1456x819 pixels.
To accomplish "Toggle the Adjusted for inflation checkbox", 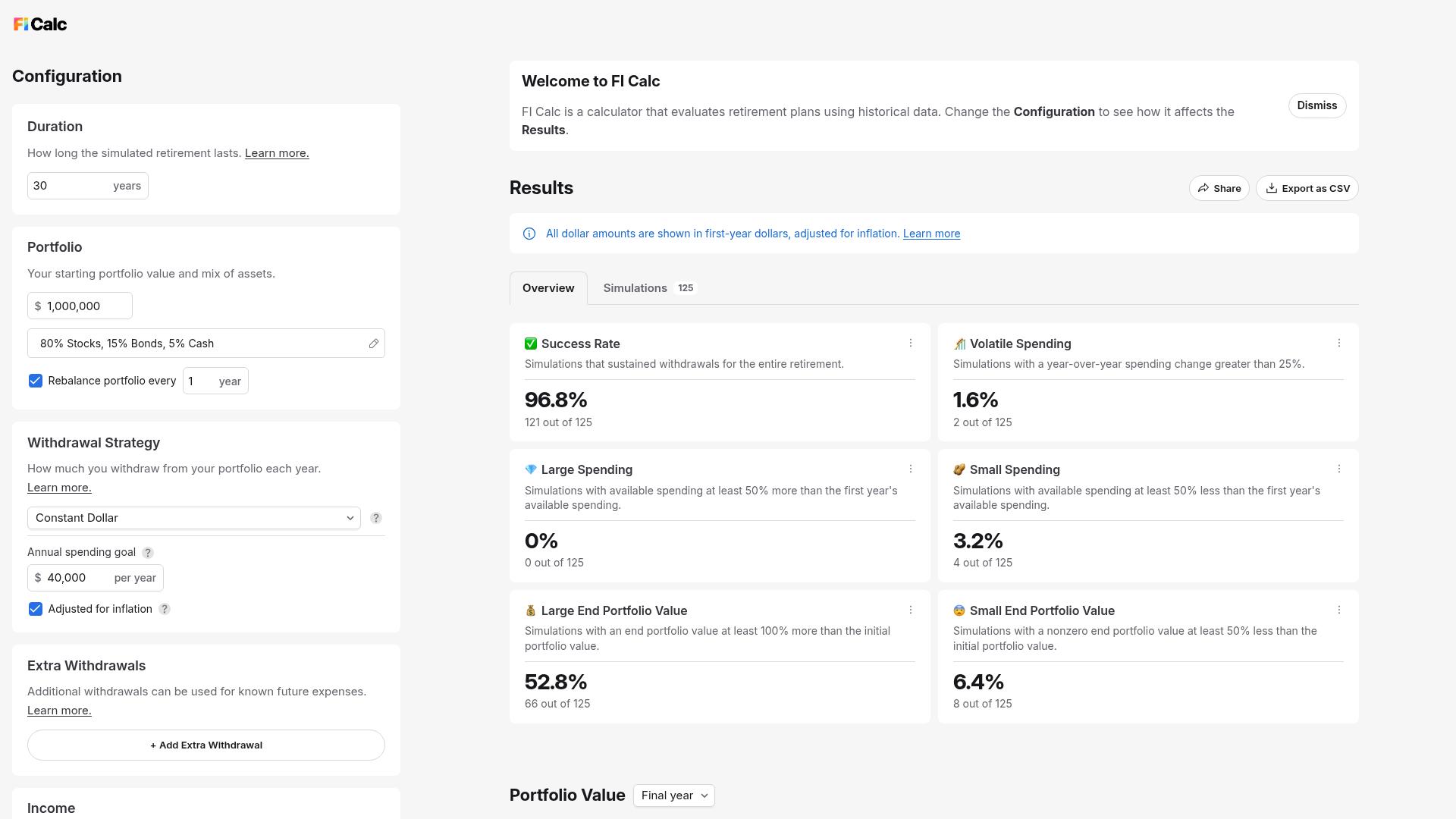I will pyautogui.click(x=35, y=609).
